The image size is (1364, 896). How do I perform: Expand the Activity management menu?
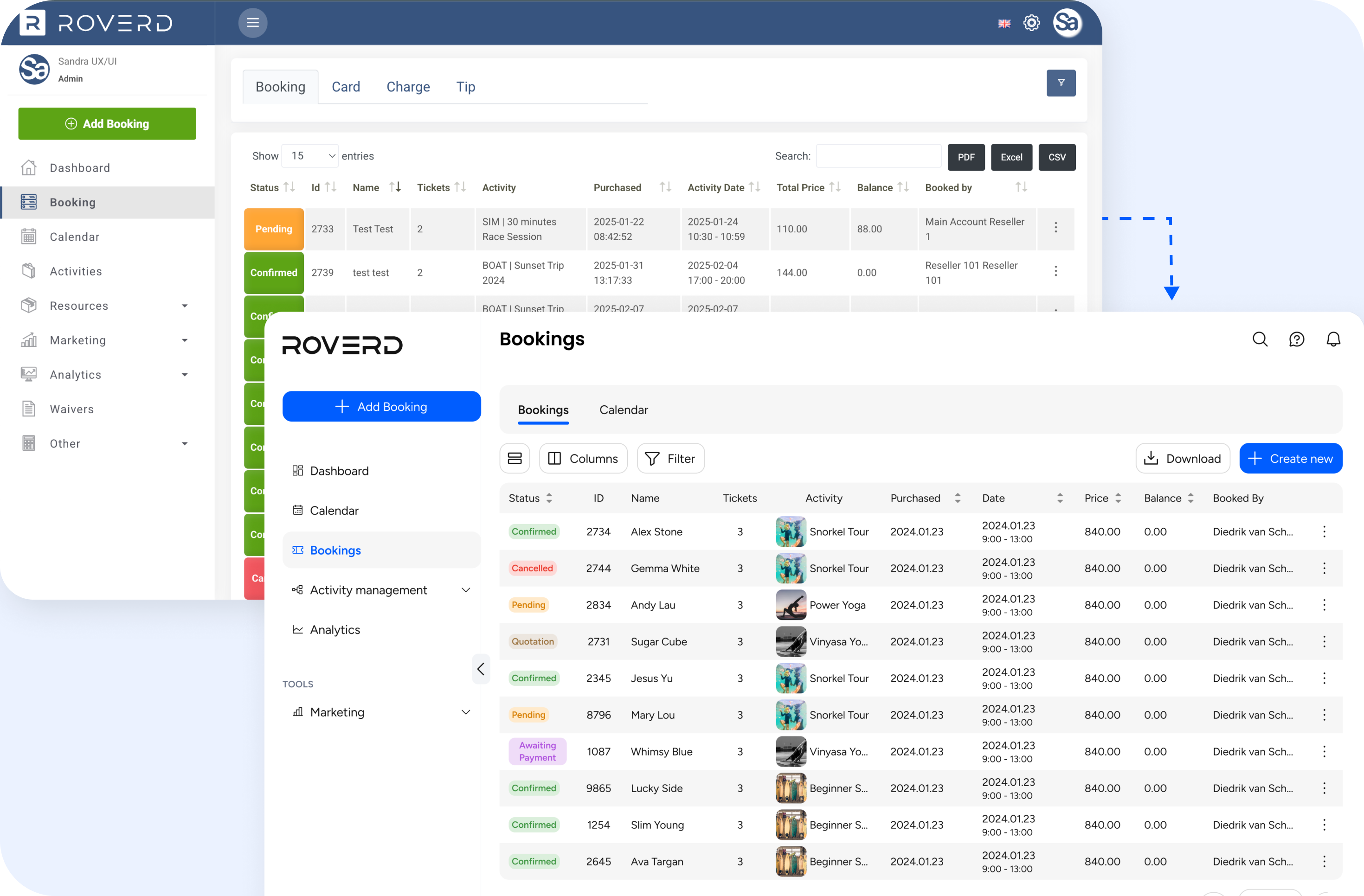click(x=465, y=589)
